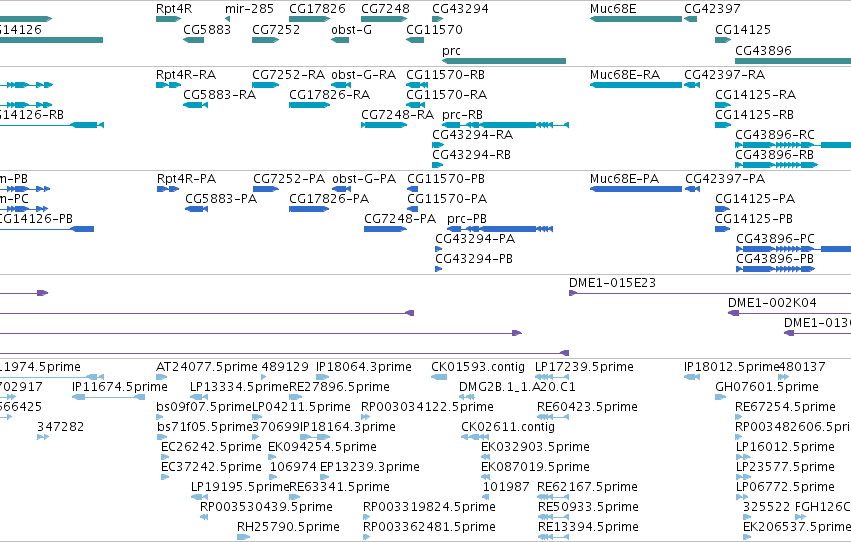The width and height of the screenshot is (851, 542).
Task: Click the CG17826-RA transcript label
Action: tap(329, 94)
